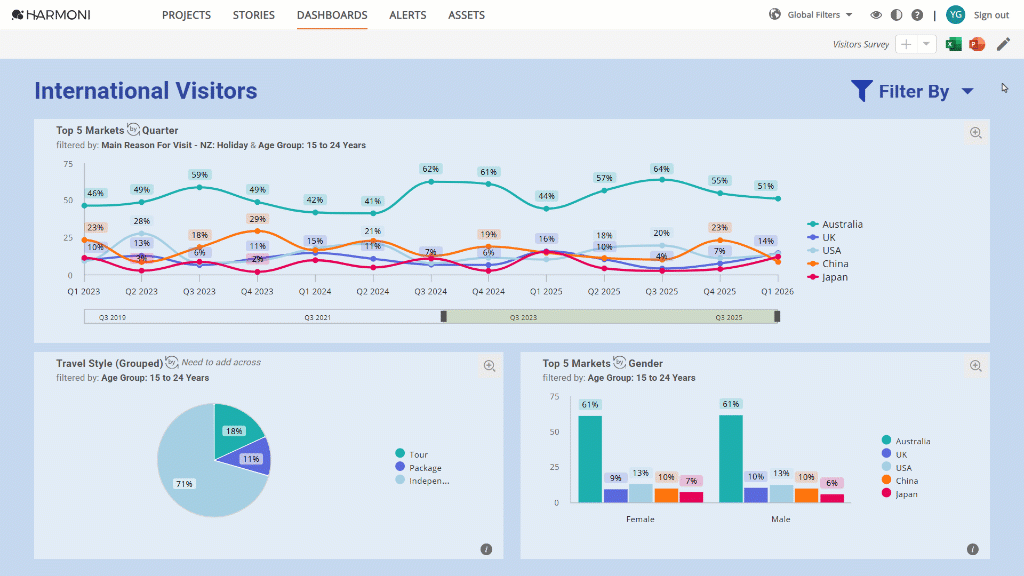
Task: Open the edit pencil tool
Action: tap(1004, 44)
